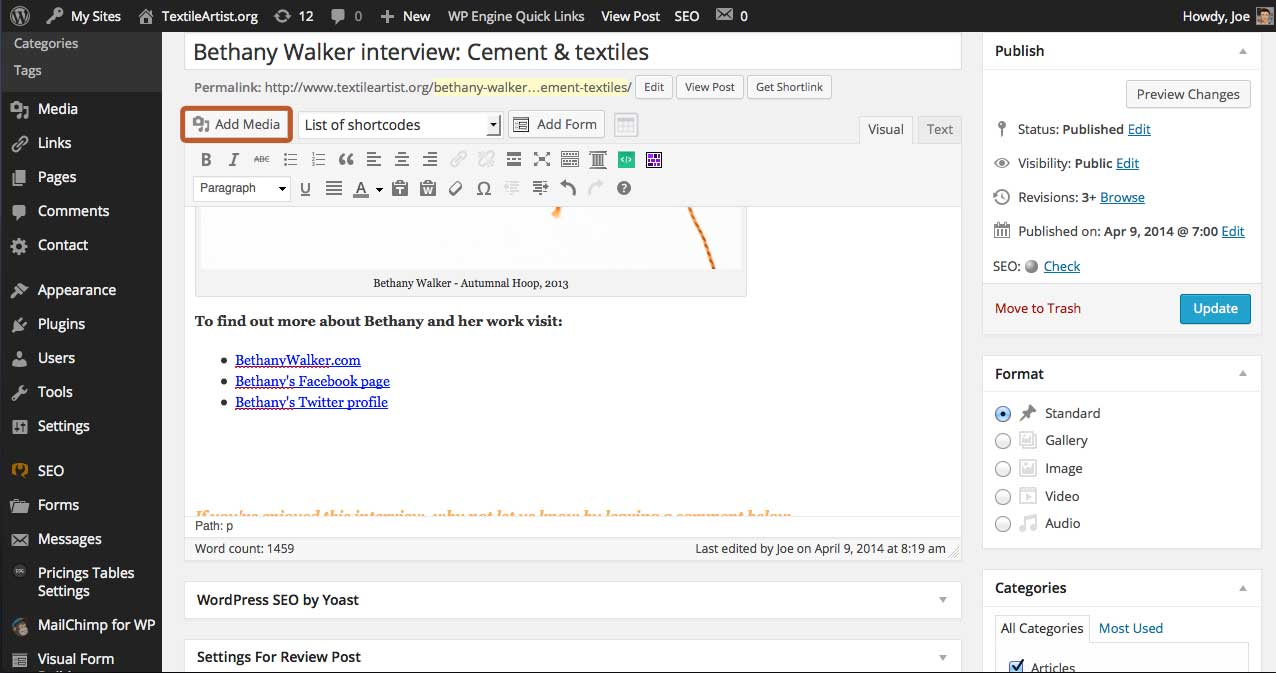Image resolution: width=1276 pixels, height=673 pixels.
Task: Align text left
Action: click(x=374, y=159)
